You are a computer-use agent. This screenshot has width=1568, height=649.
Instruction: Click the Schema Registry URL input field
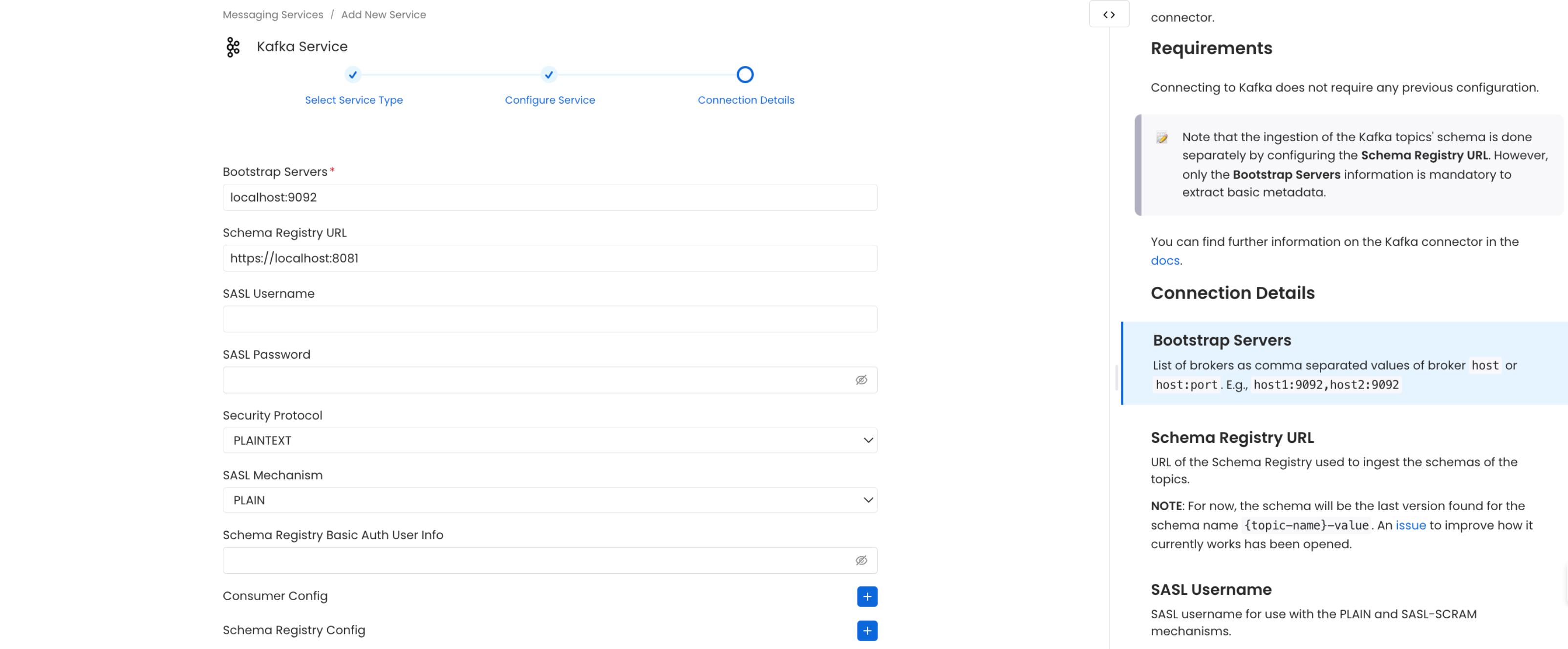point(550,258)
